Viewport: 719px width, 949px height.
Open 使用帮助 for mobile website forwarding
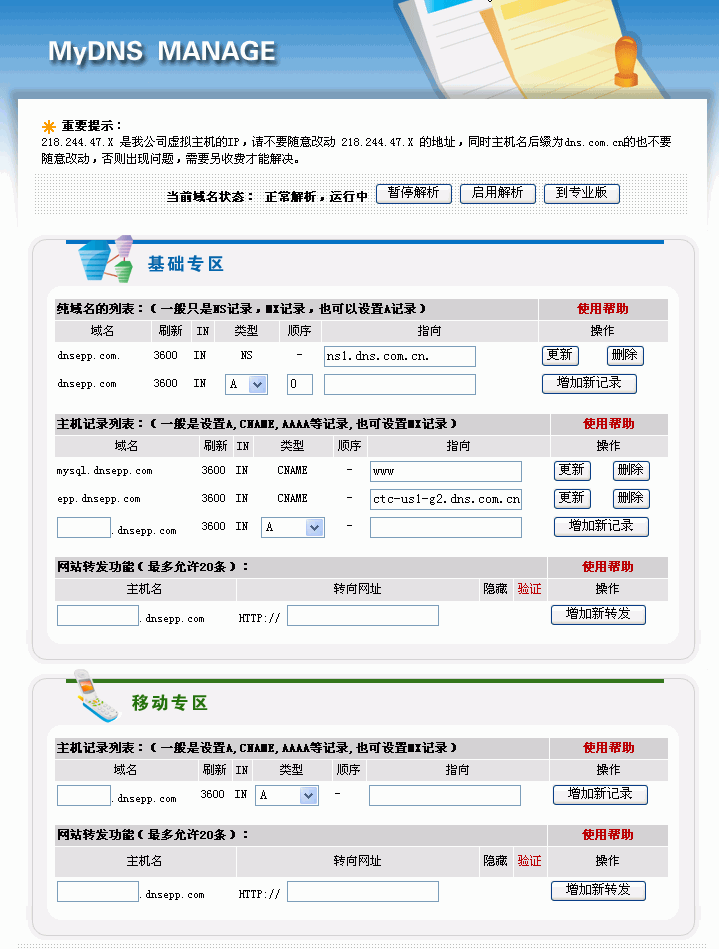pos(608,835)
